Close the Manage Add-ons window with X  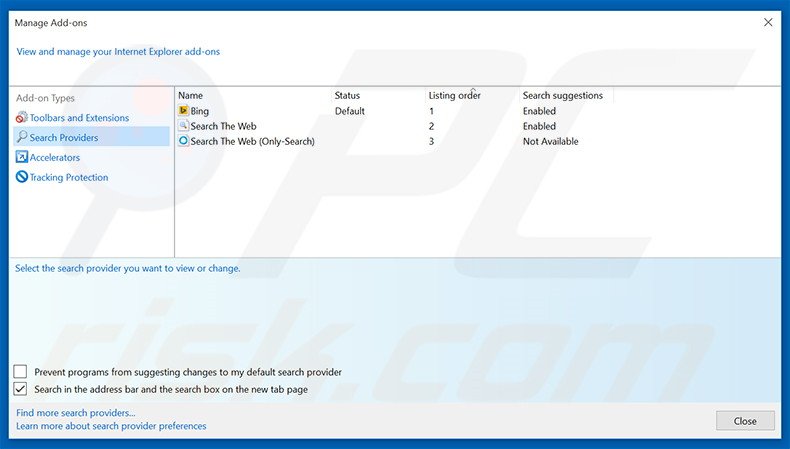click(768, 22)
